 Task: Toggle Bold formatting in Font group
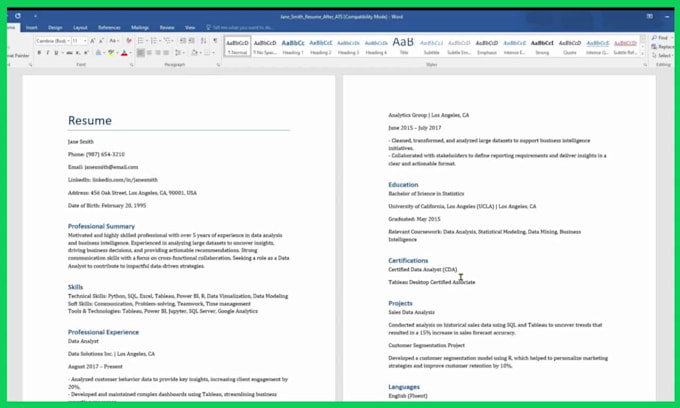point(39,53)
